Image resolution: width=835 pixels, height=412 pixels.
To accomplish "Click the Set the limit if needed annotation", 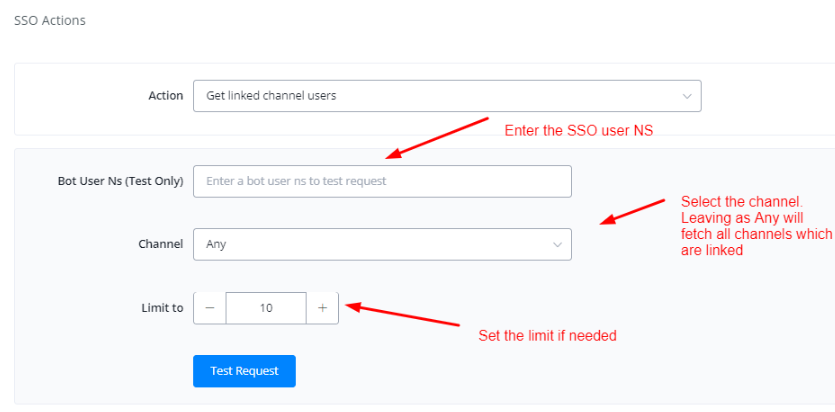I will (547, 336).
